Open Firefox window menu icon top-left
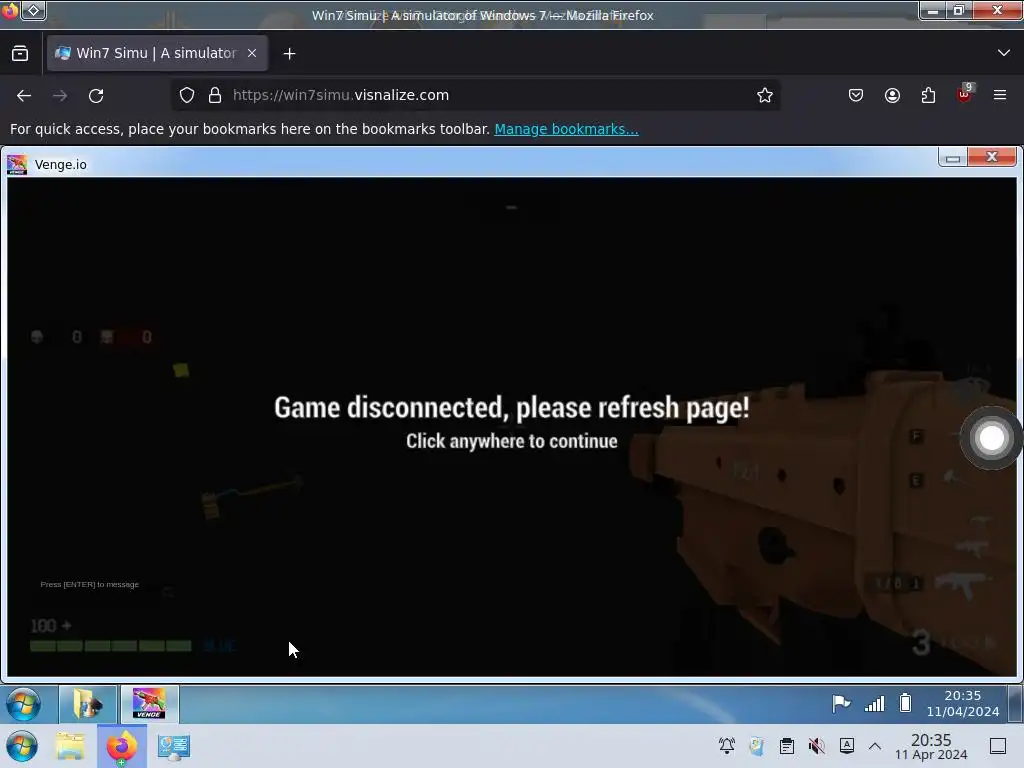The height and width of the screenshot is (768, 1024). pos(9,10)
